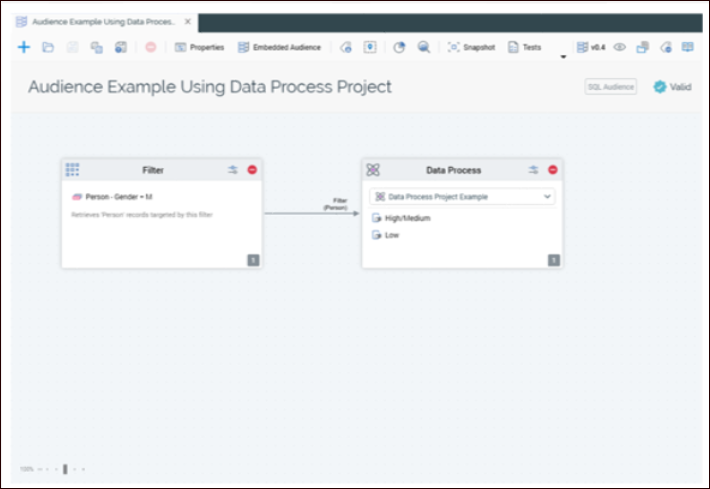Image resolution: width=710 pixels, height=489 pixels.
Task: Remove the Filter block with red icon
Action: click(x=252, y=170)
